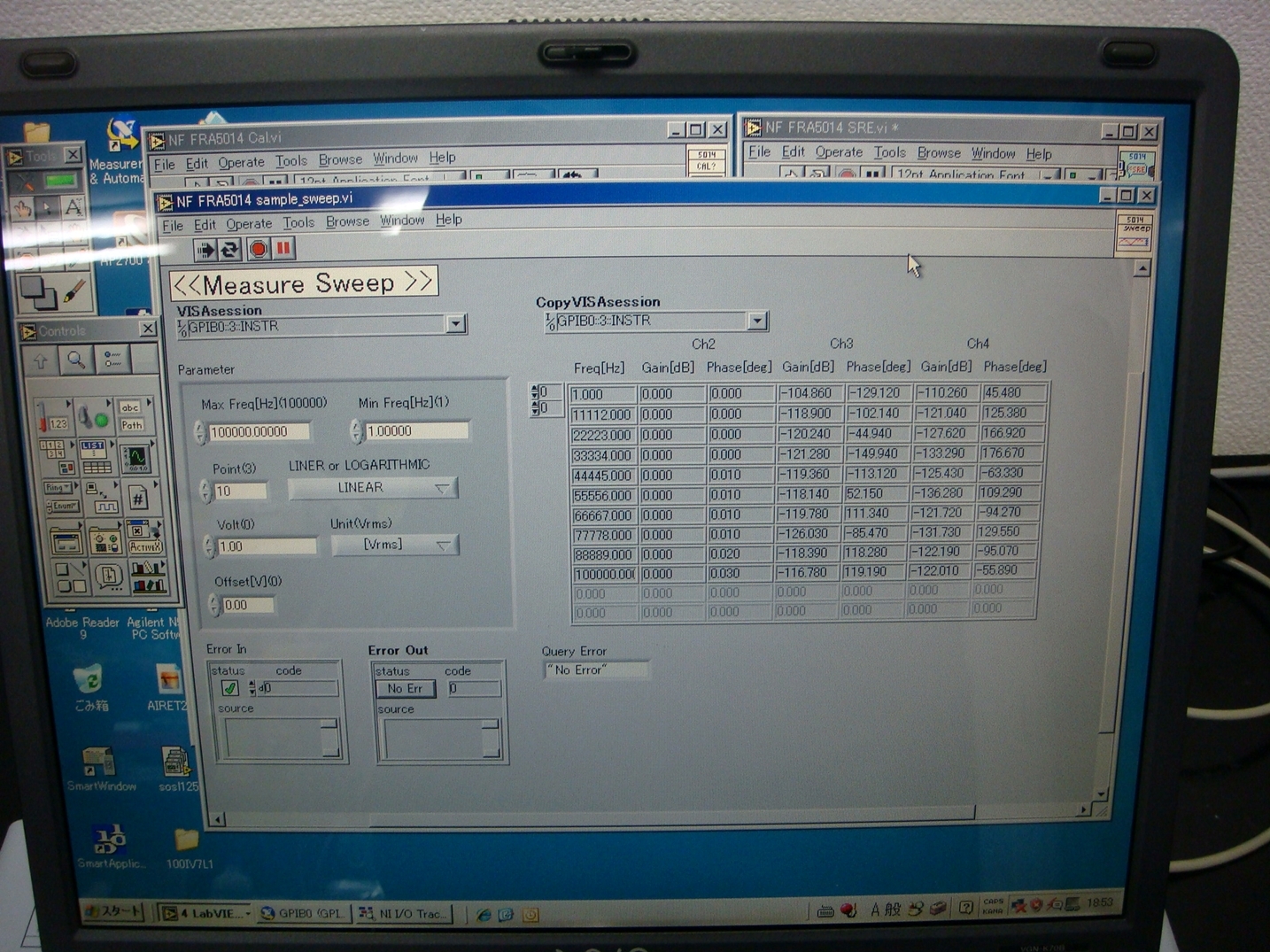
Task: Click the Query Error "No Error" field
Action: (x=596, y=670)
